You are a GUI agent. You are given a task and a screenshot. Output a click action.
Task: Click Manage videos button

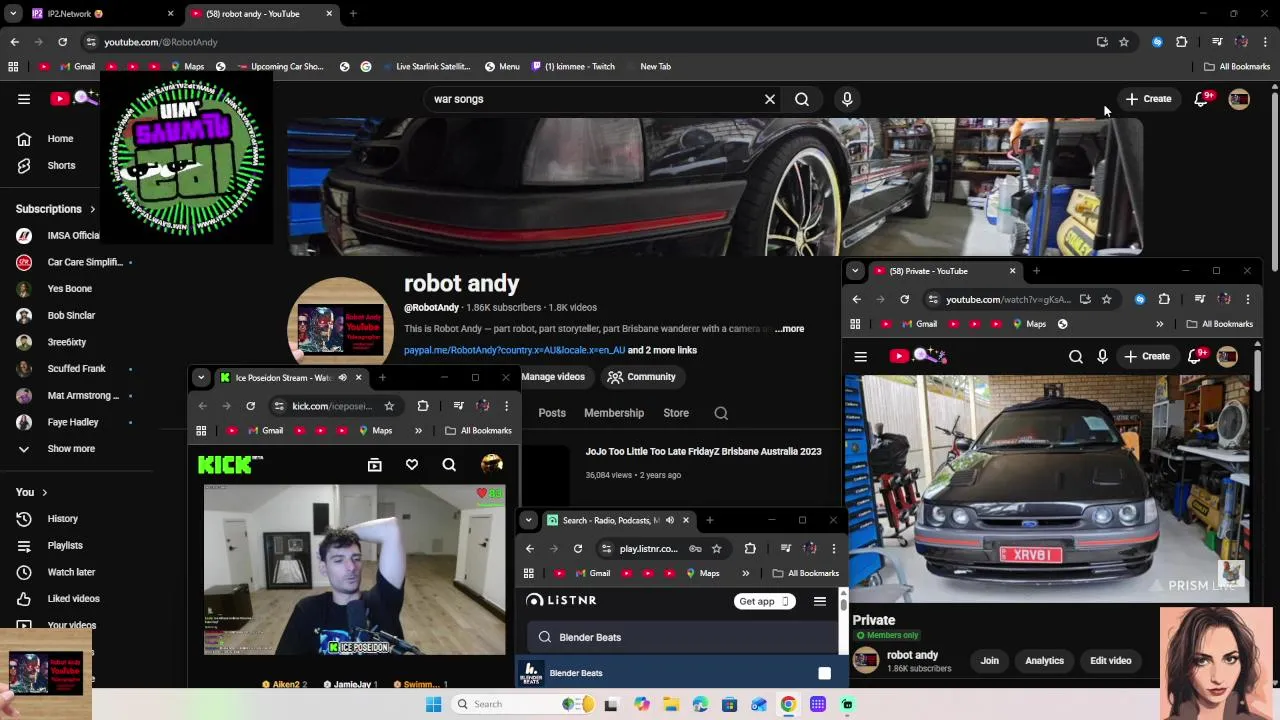553,377
